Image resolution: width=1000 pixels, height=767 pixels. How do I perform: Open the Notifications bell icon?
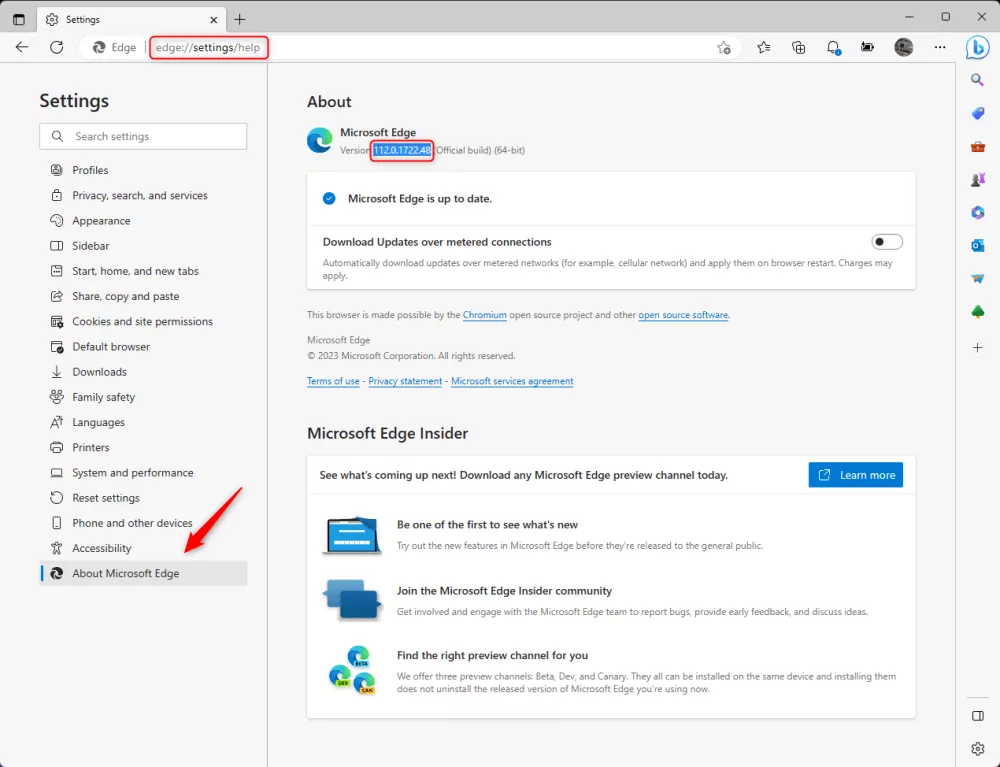pyautogui.click(x=833, y=47)
